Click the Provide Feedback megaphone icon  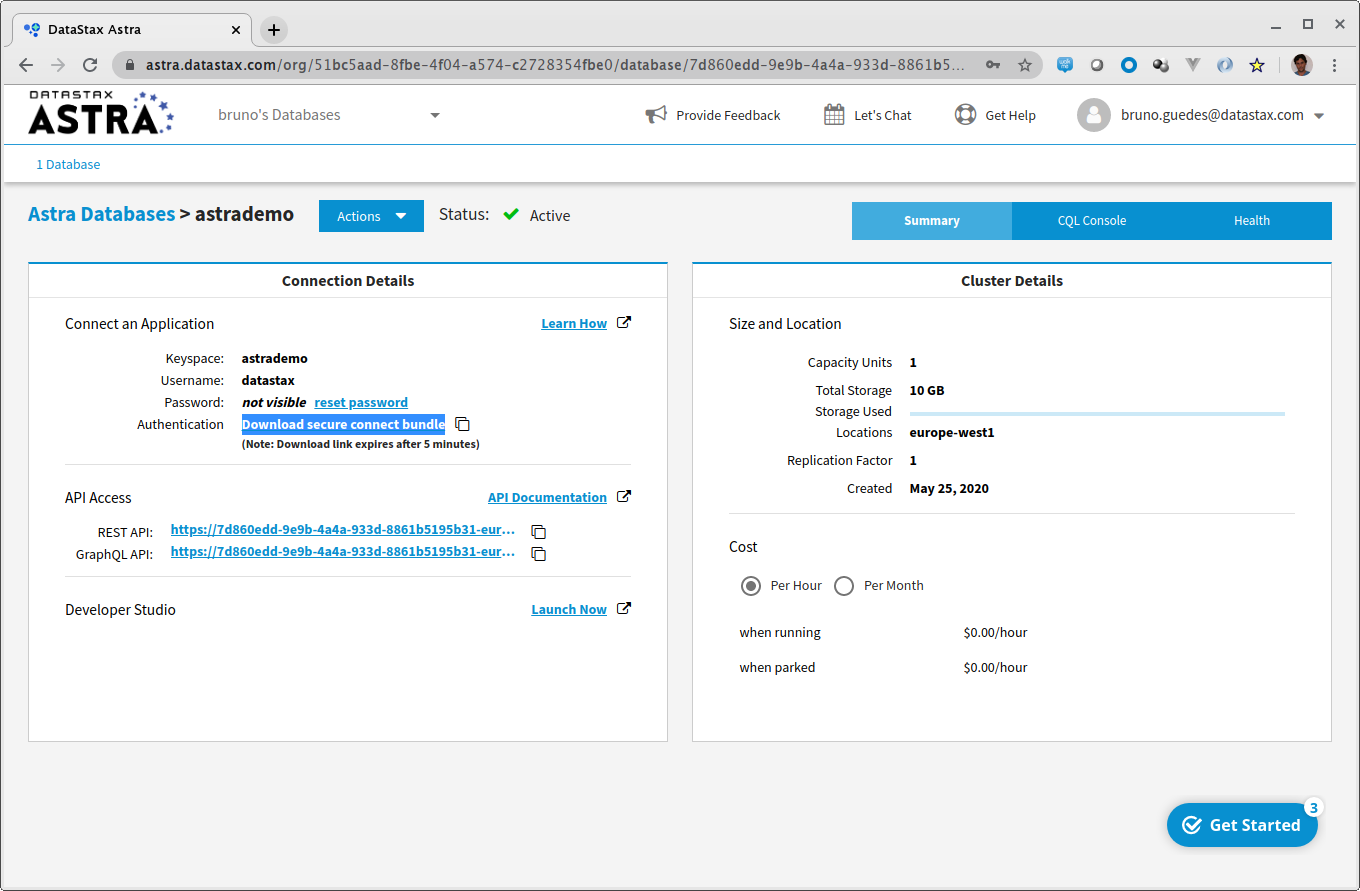pos(656,115)
